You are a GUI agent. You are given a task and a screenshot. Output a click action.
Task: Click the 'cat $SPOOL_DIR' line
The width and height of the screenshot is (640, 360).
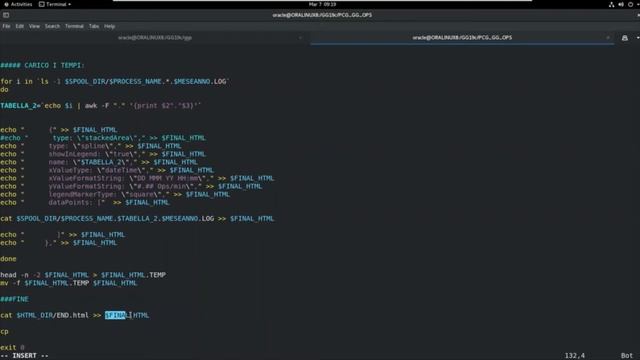point(137,219)
